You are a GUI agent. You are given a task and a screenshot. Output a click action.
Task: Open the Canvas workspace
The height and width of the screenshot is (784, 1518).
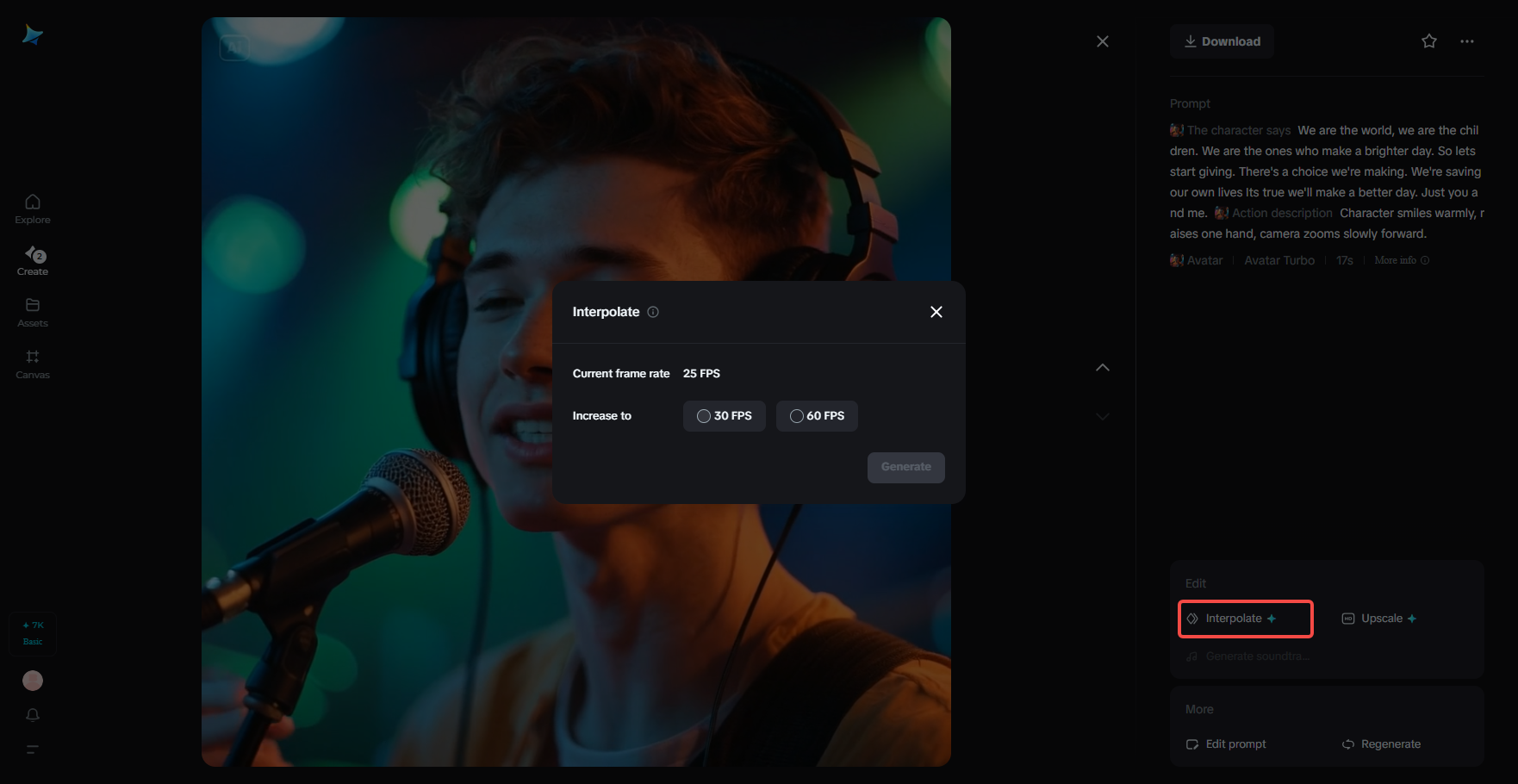(x=33, y=364)
